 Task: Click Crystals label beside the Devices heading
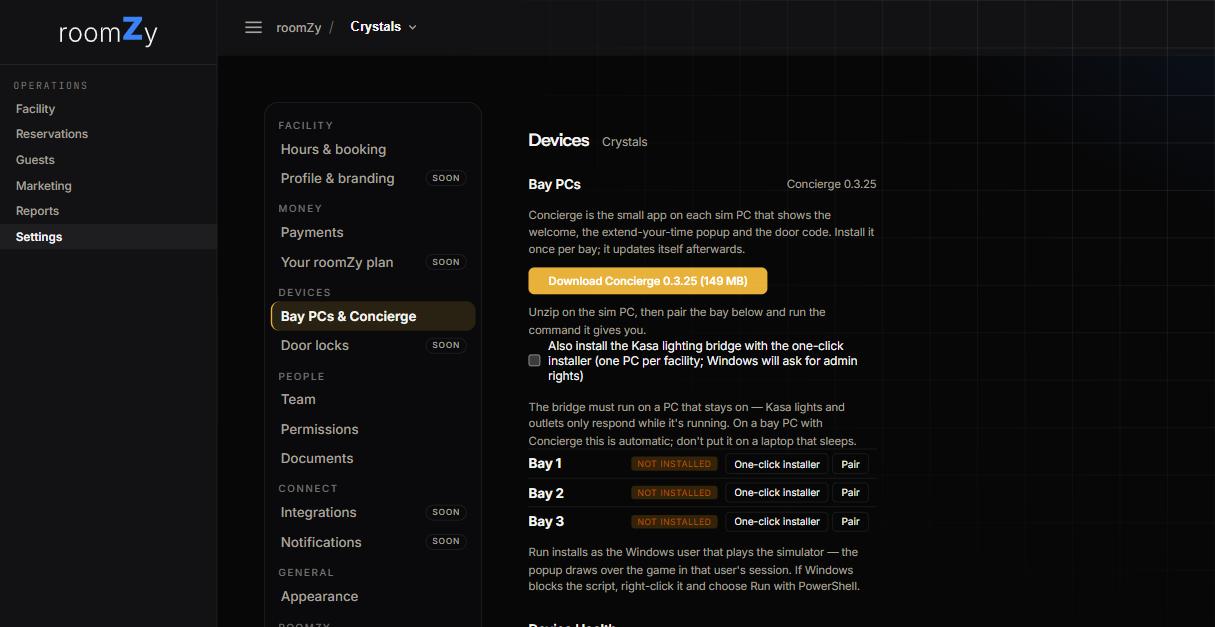[x=625, y=142]
